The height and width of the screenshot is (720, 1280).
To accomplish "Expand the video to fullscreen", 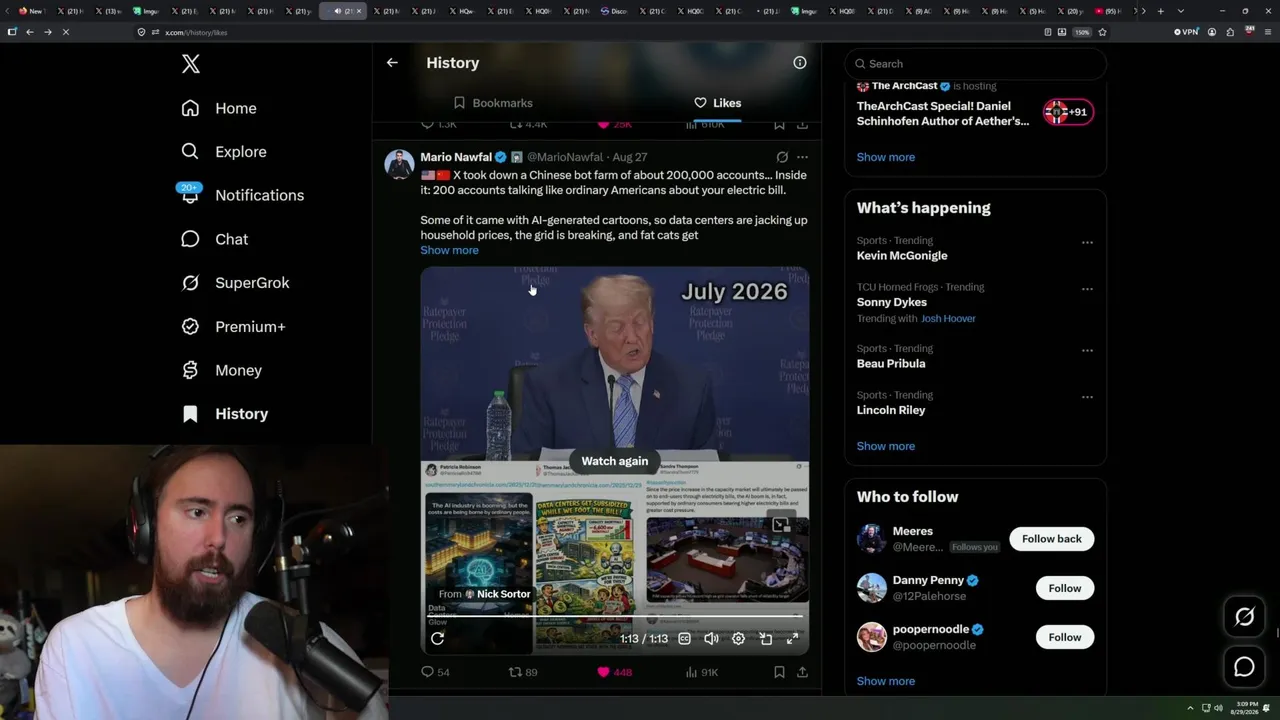I will tap(792, 638).
